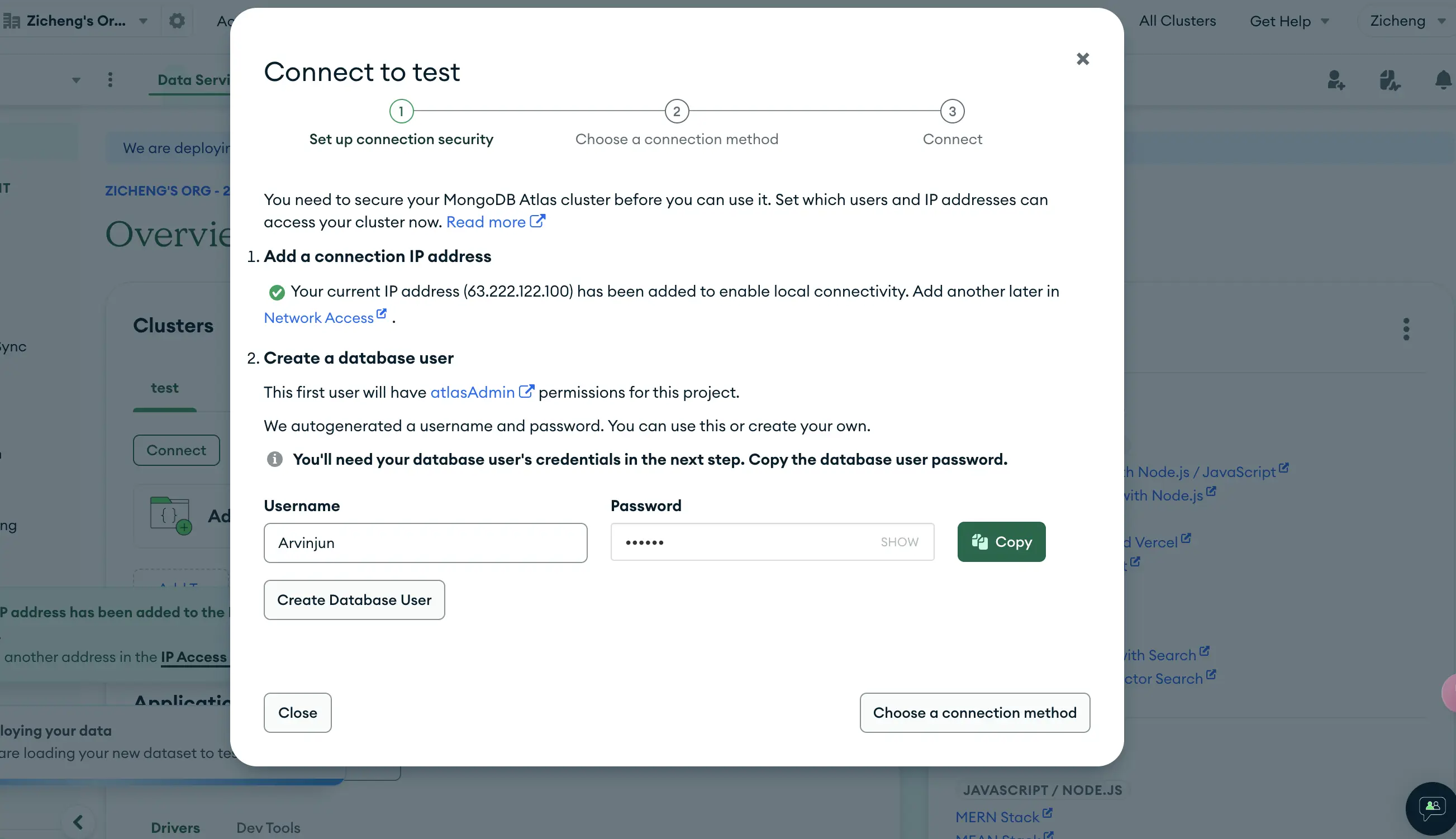Expand the Zicheng profile dropdown top-right

point(1406,21)
